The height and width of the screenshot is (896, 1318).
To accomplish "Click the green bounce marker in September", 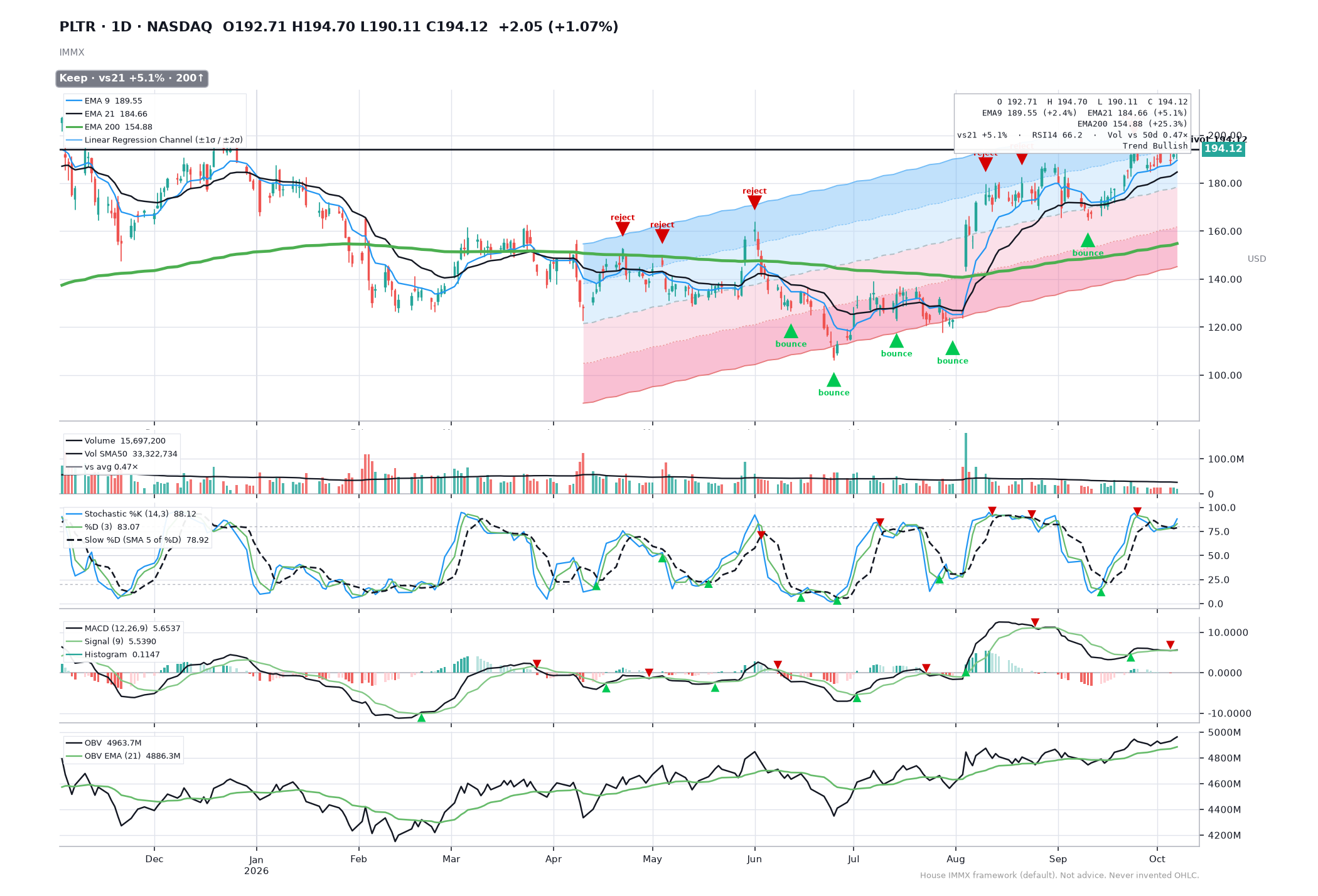I will [1088, 241].
